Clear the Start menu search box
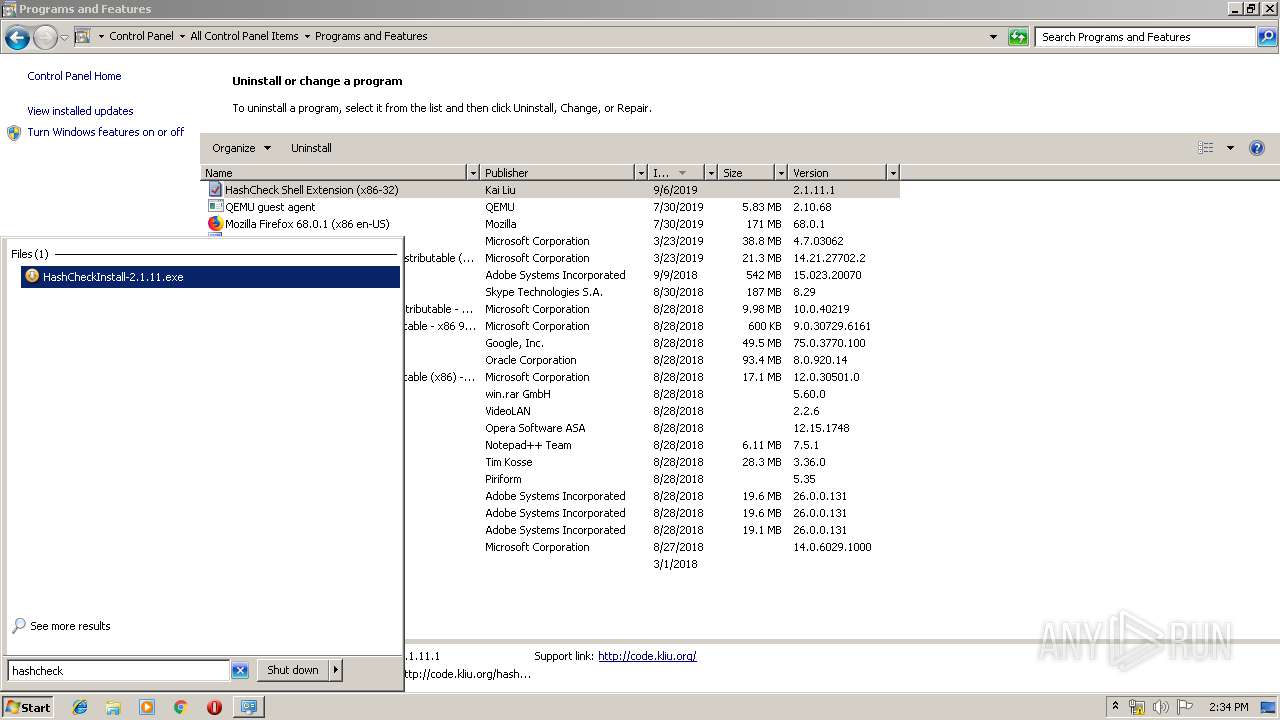The width and height of the screenshot is (1280, 720). click(240, 671)
